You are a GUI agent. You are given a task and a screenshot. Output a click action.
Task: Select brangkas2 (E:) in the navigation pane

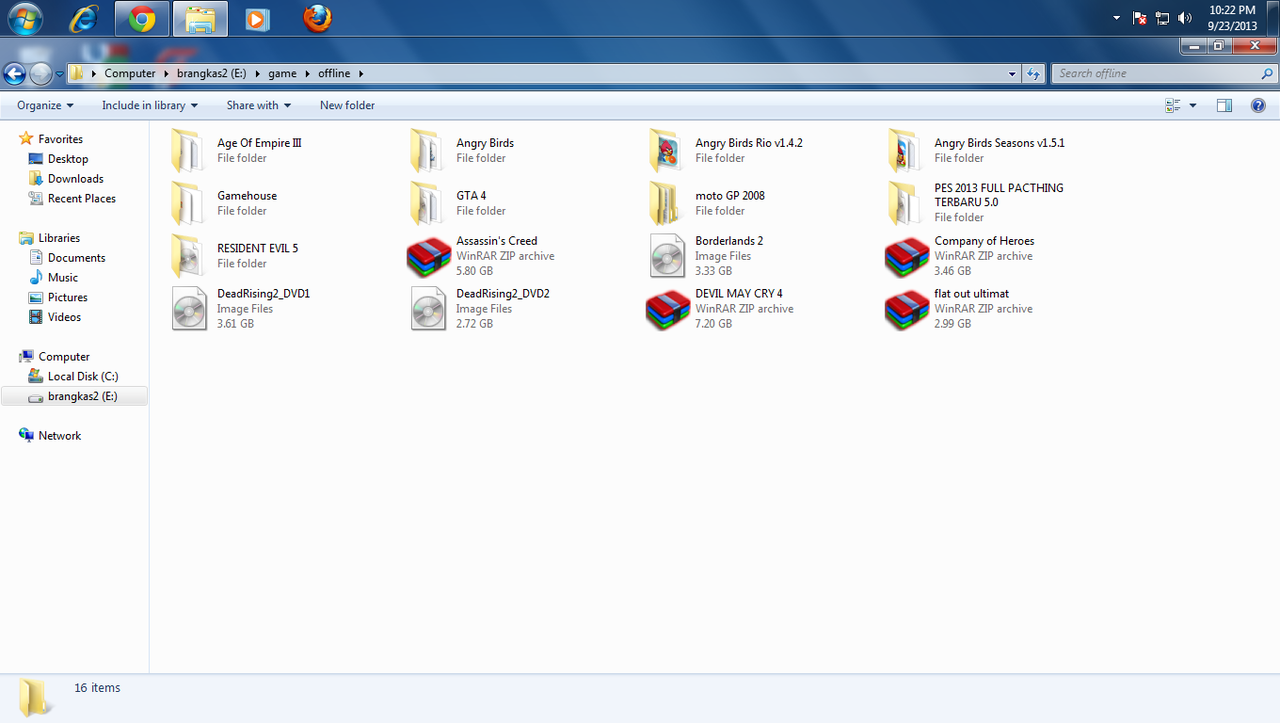click(75, 396)
